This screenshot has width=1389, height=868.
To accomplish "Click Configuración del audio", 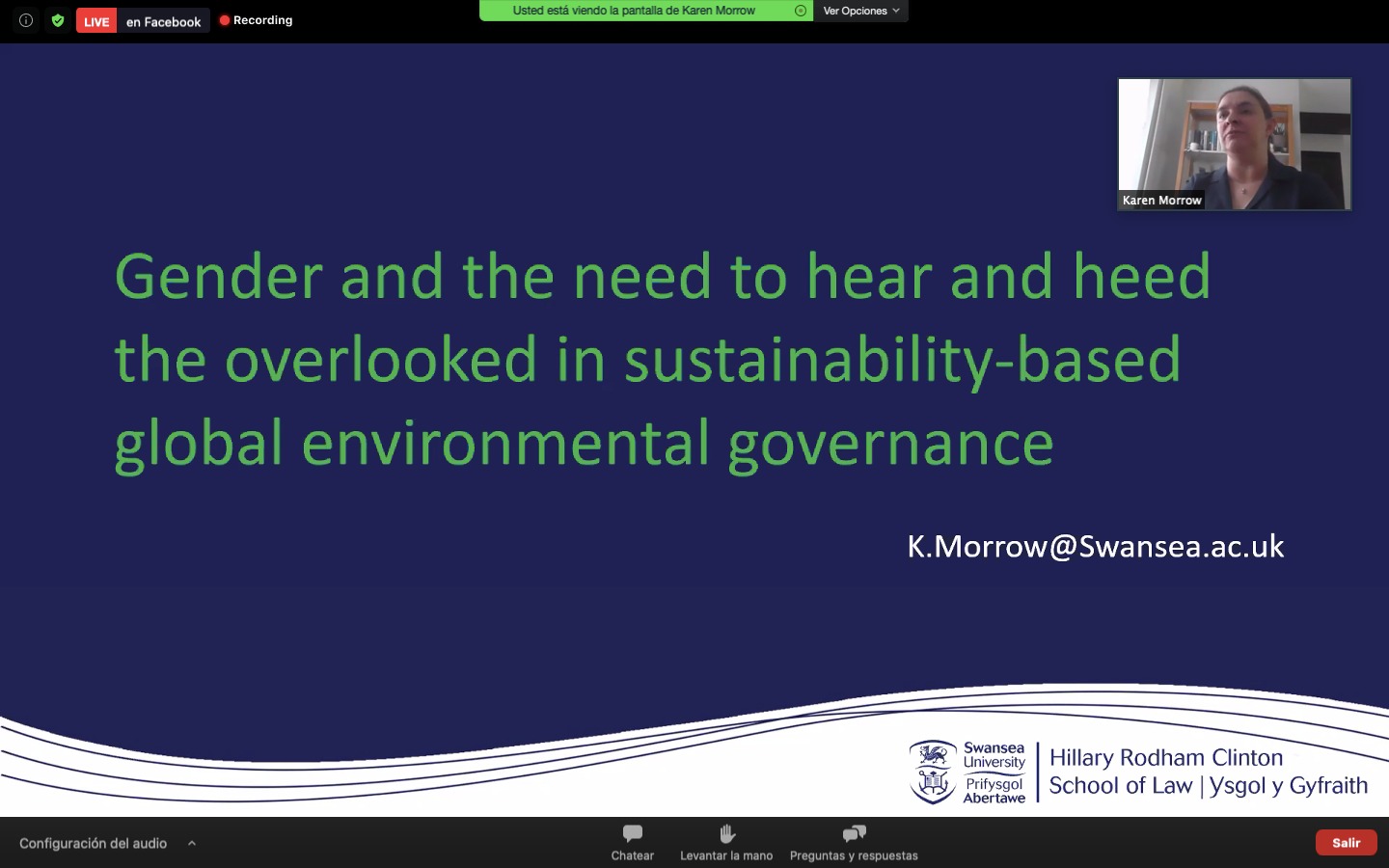I will pyautogui.click(x=93, y=843).
